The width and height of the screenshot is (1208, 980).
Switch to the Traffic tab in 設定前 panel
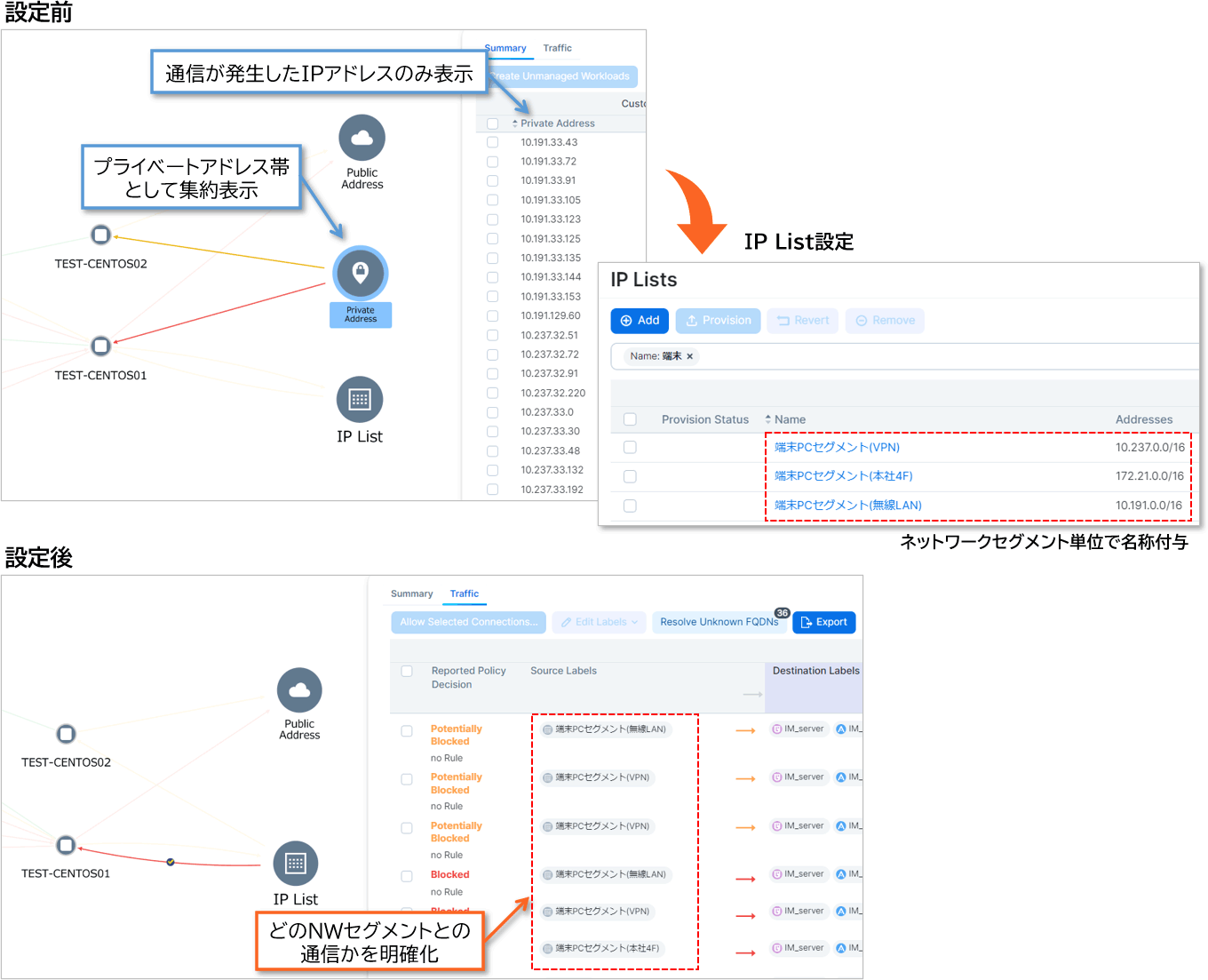557,48
